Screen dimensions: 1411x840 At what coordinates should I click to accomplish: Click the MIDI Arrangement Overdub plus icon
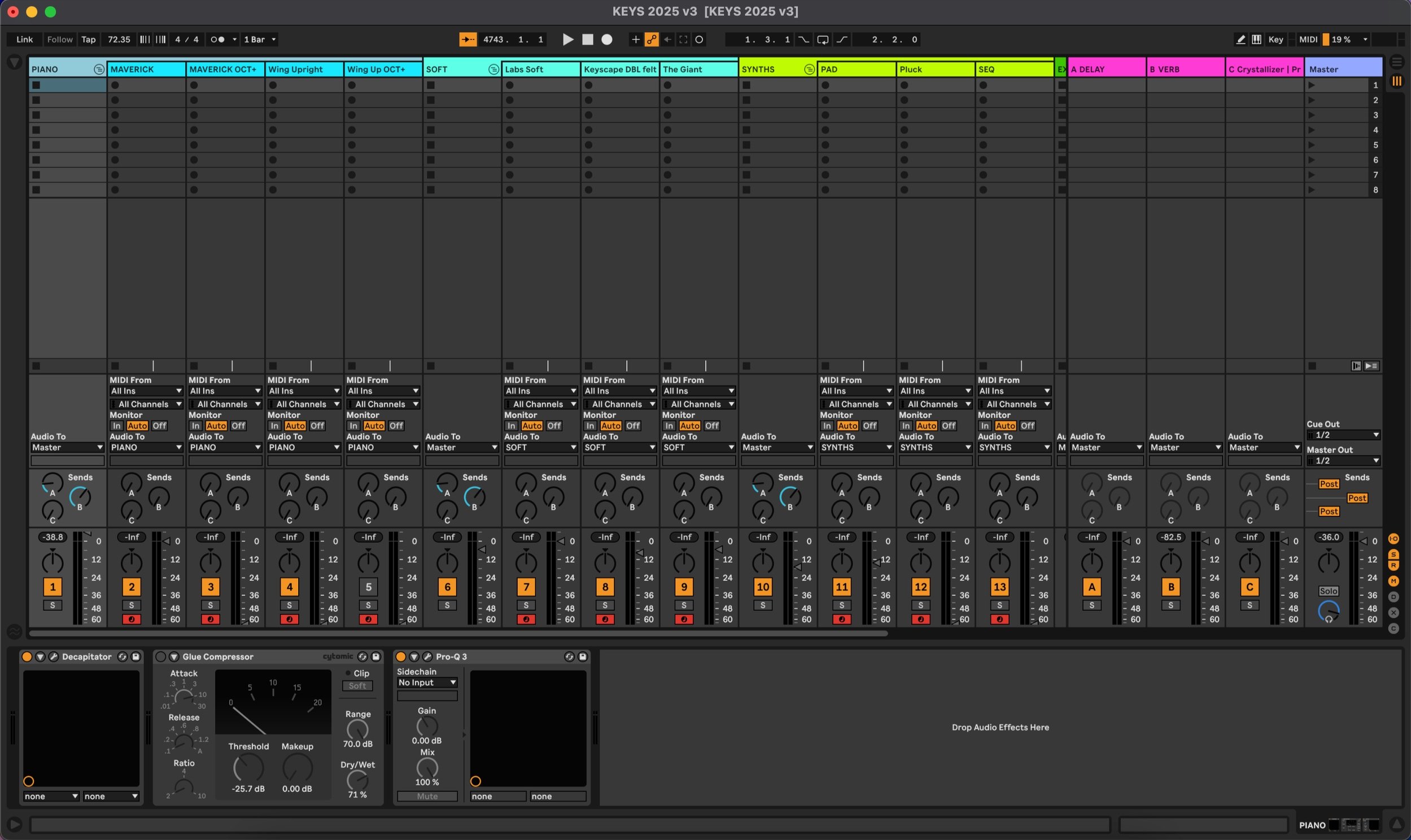click(x=635, y=40)
